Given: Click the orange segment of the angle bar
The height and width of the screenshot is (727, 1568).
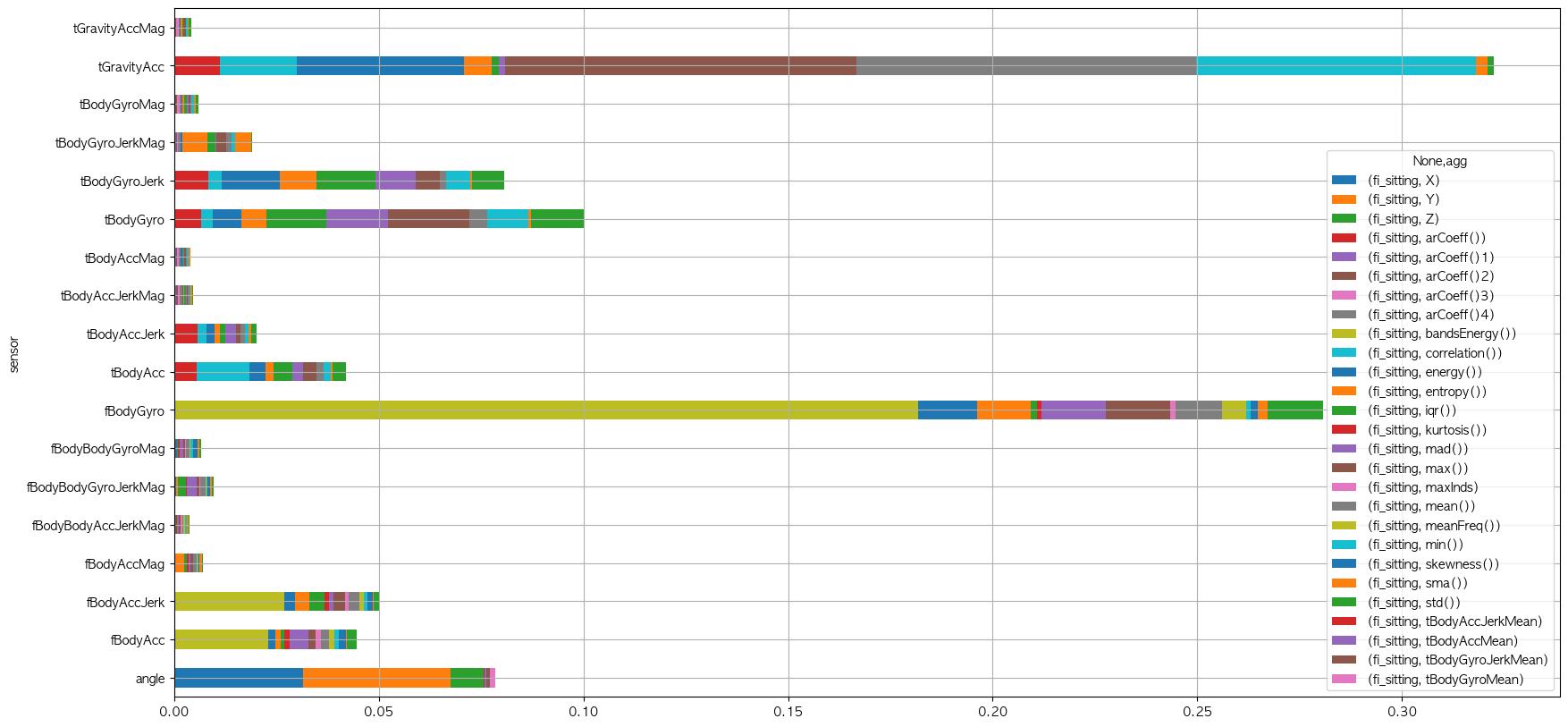Looking at the screenshot, I should coord(376,679).
